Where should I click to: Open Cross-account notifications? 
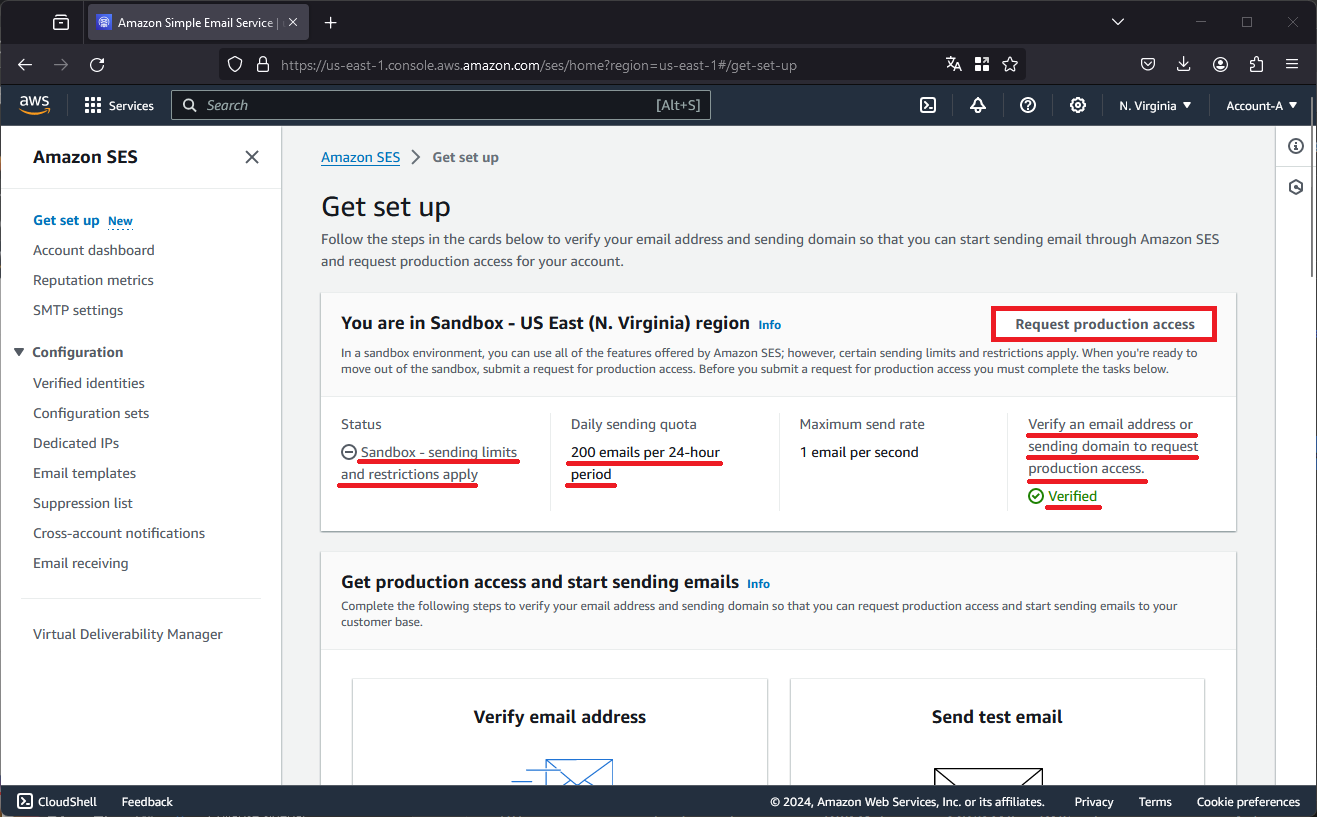tap(119, 533)
